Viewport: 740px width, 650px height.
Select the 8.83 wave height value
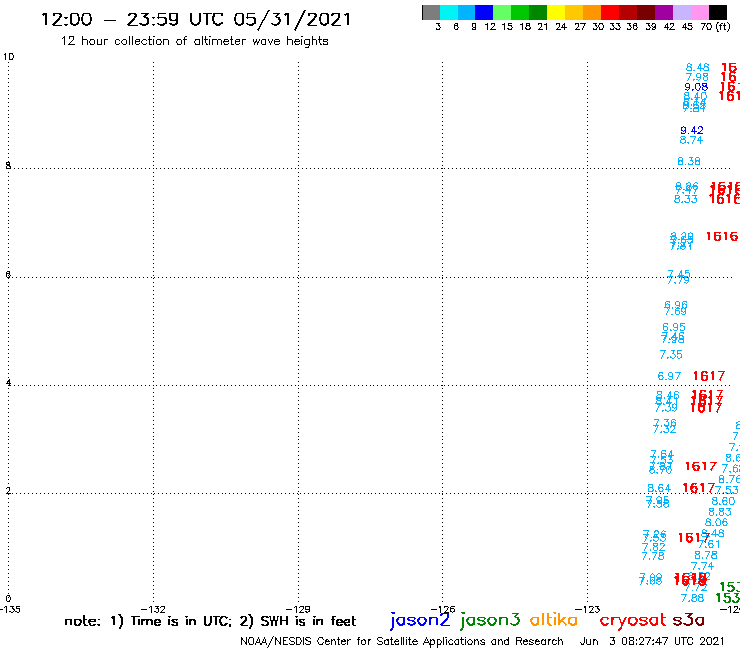pos(720,512)
